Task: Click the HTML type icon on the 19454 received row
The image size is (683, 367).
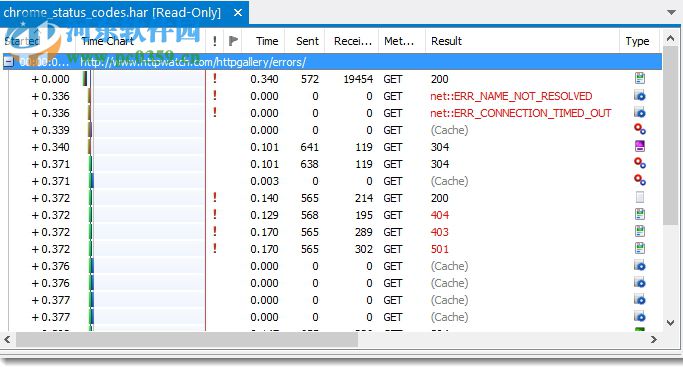Action: coord(639,78)
